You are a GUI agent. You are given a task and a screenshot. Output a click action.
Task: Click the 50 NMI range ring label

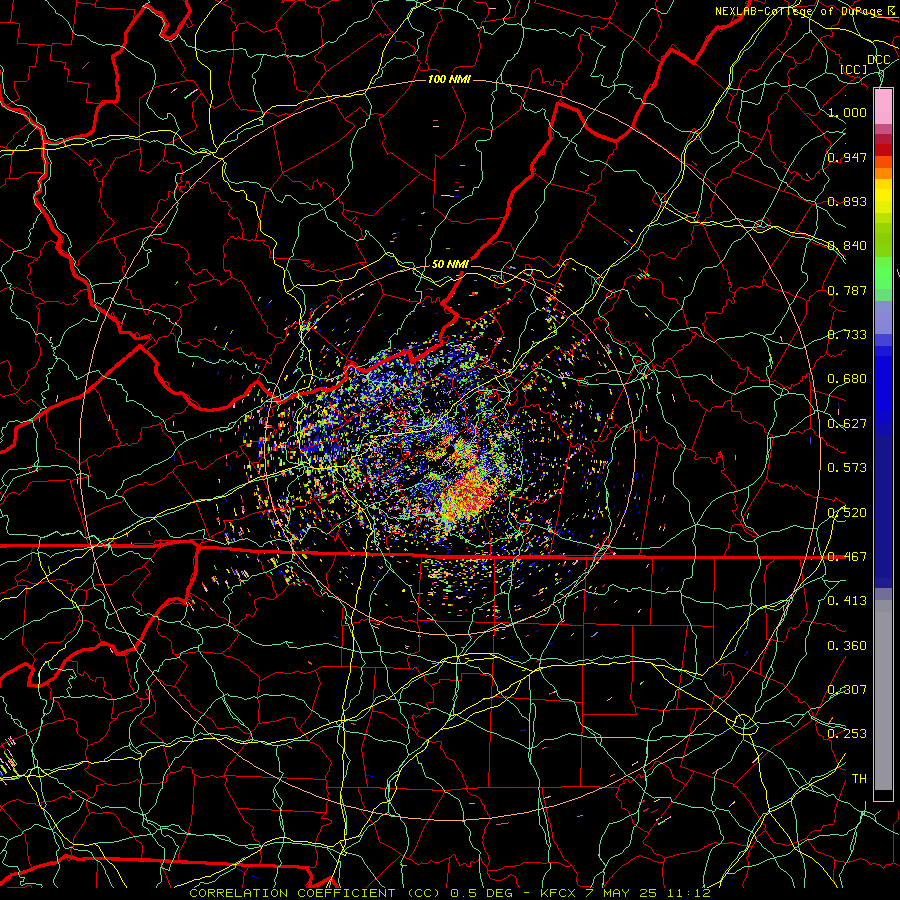(450, 264)
